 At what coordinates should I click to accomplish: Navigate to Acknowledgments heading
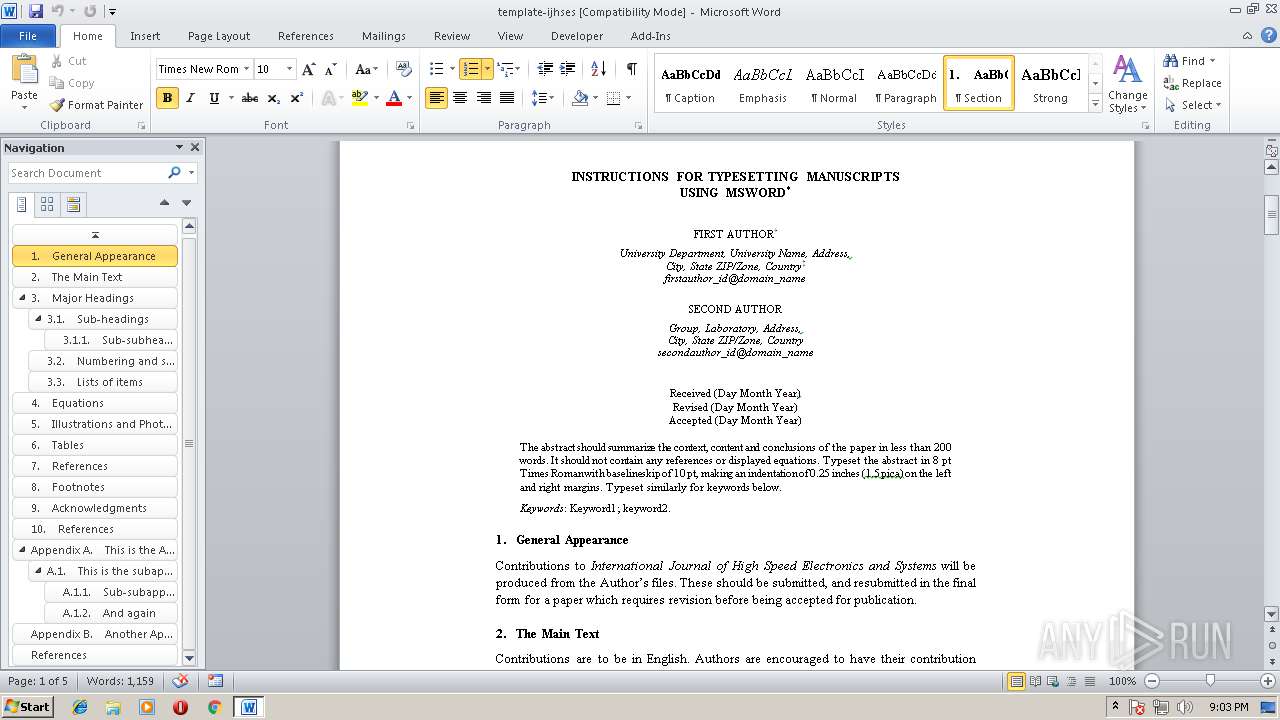click(x=95, y=508)
